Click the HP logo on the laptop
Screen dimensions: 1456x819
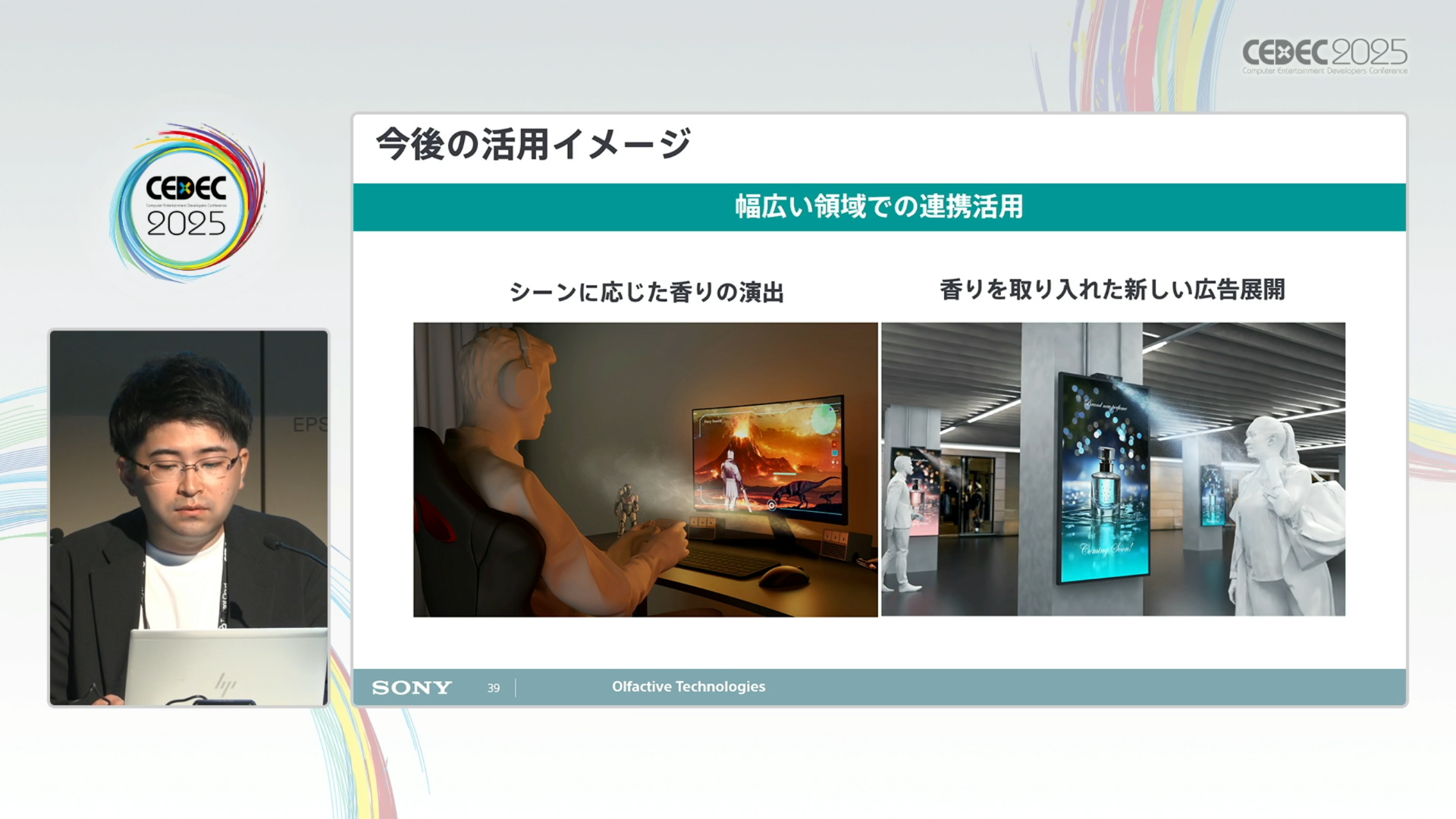[x=224, y=684]
